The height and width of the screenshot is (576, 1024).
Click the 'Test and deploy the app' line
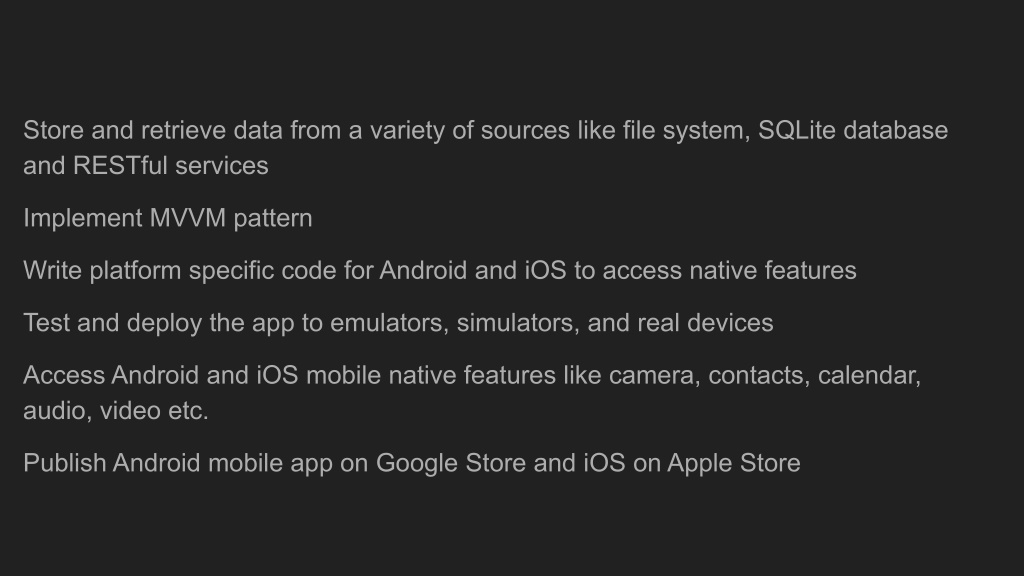[x=398, y=323]
